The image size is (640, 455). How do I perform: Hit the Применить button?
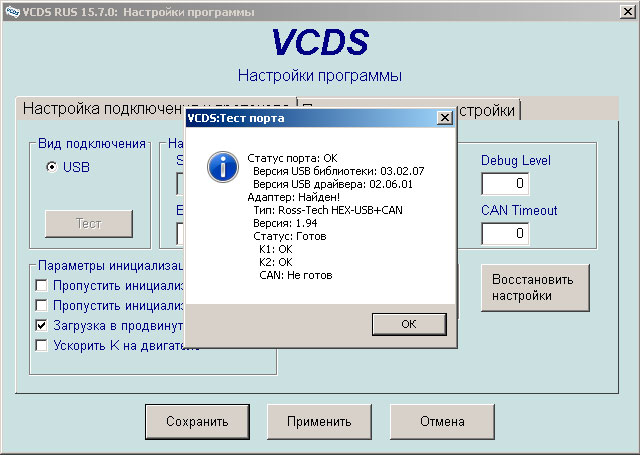319,422
